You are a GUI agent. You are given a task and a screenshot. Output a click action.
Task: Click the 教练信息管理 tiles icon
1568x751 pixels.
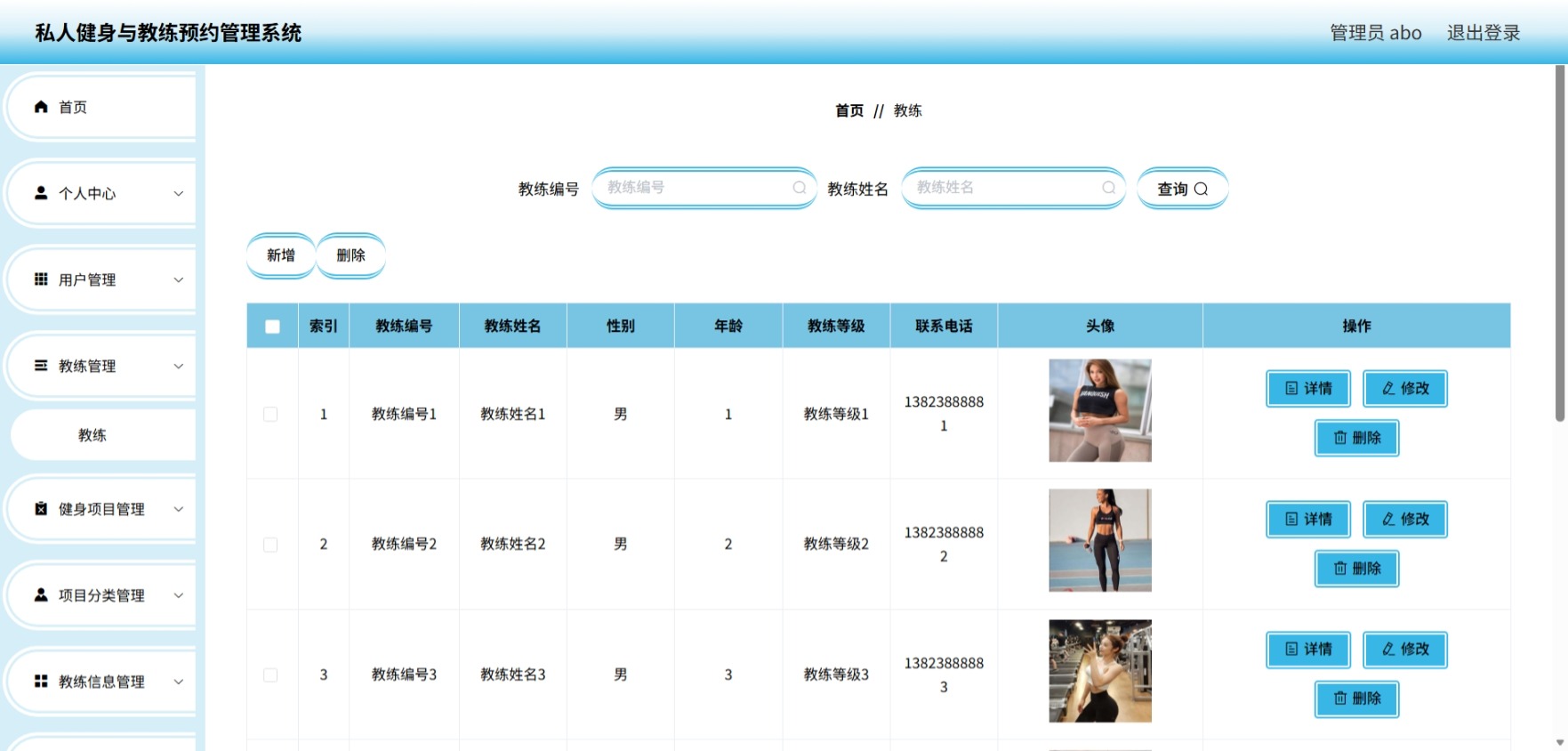coord(41,682)
